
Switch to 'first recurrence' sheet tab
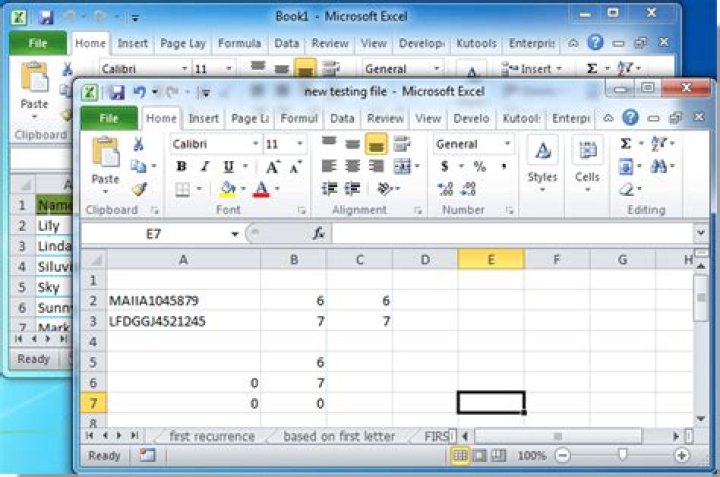(x=211, y=436)
